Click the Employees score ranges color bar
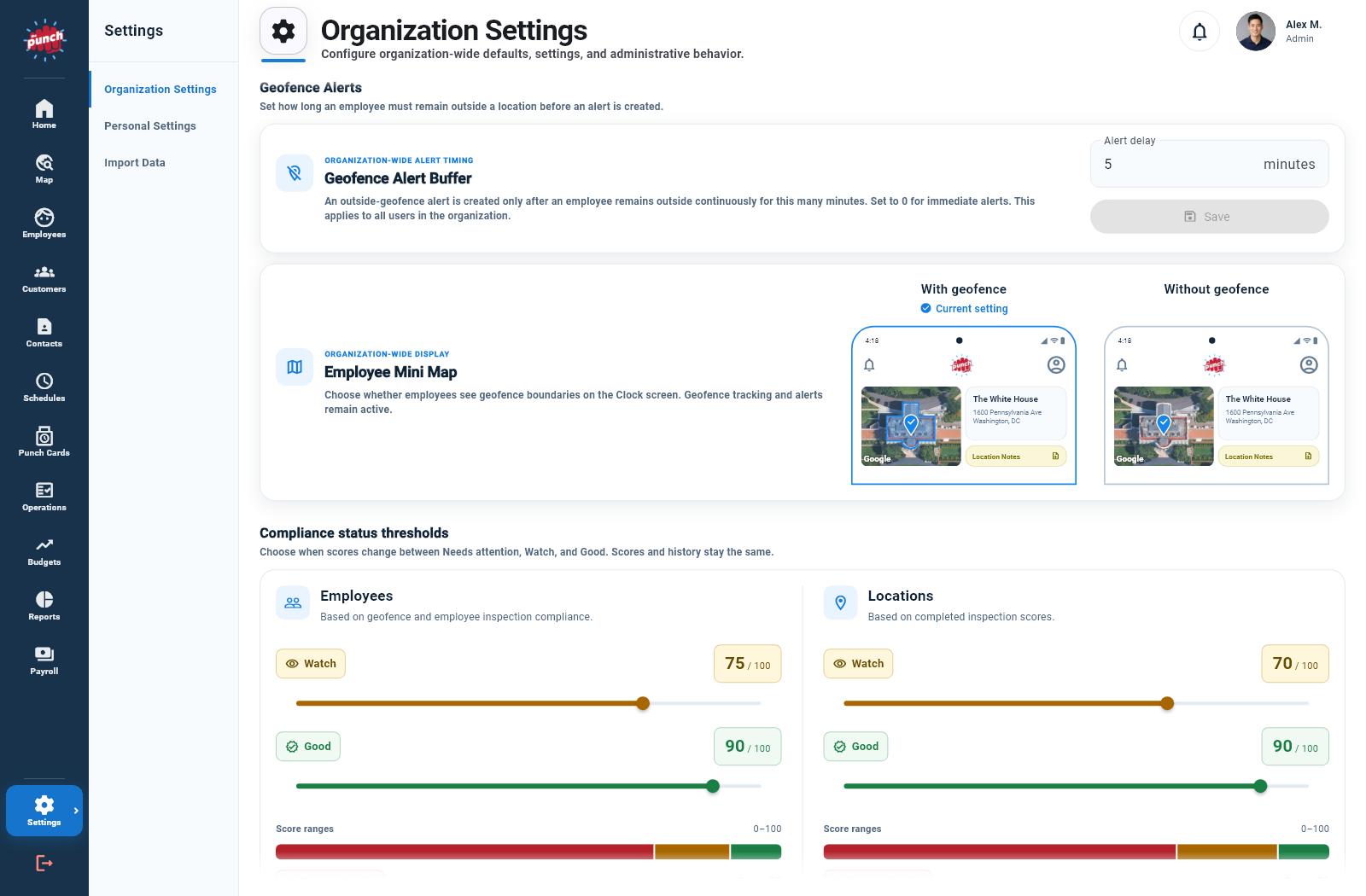The width and height of the screenshot is (1366, 896). pos(528,852)
